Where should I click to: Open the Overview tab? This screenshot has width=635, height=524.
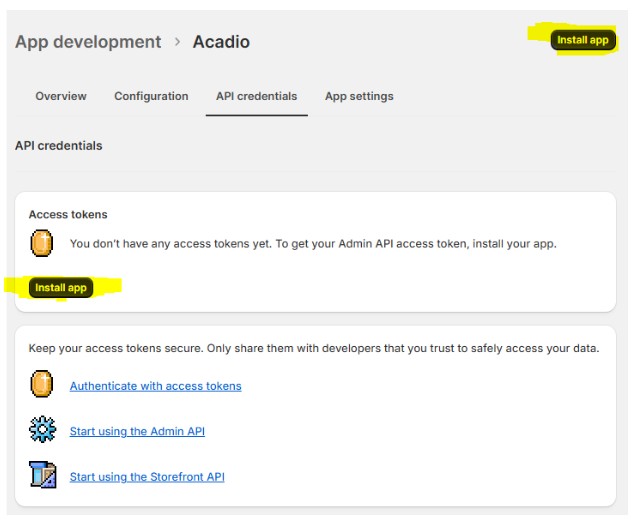click(61, 96)
